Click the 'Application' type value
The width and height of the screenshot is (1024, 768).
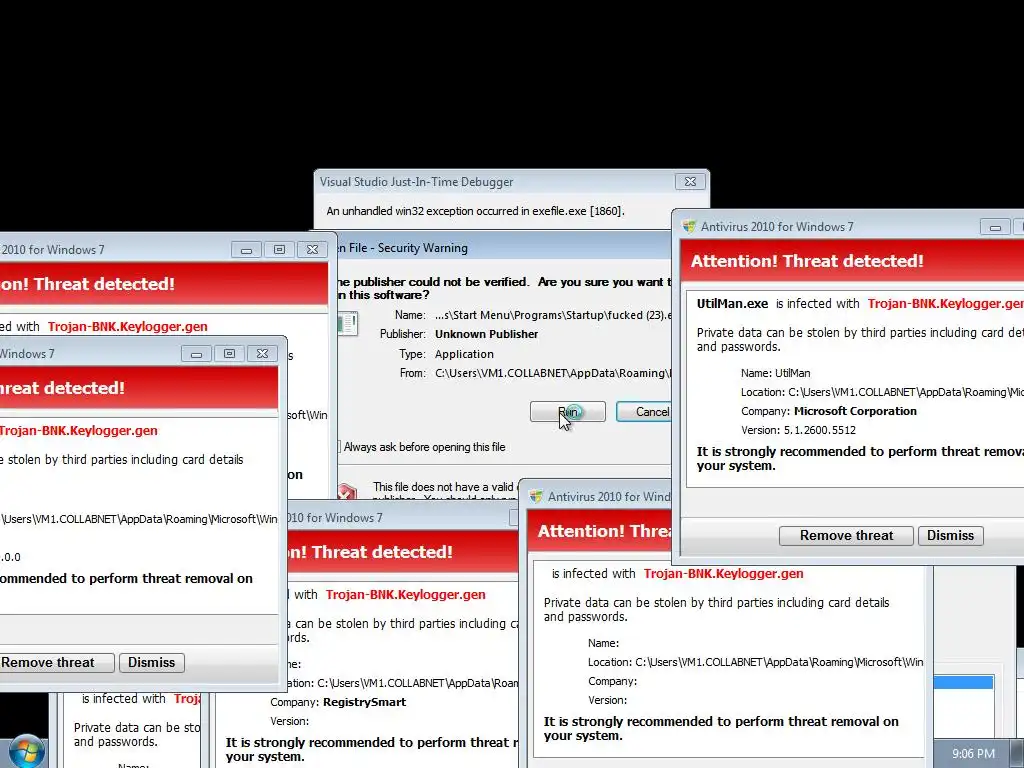pyautogui.click(x=464, y=354)
